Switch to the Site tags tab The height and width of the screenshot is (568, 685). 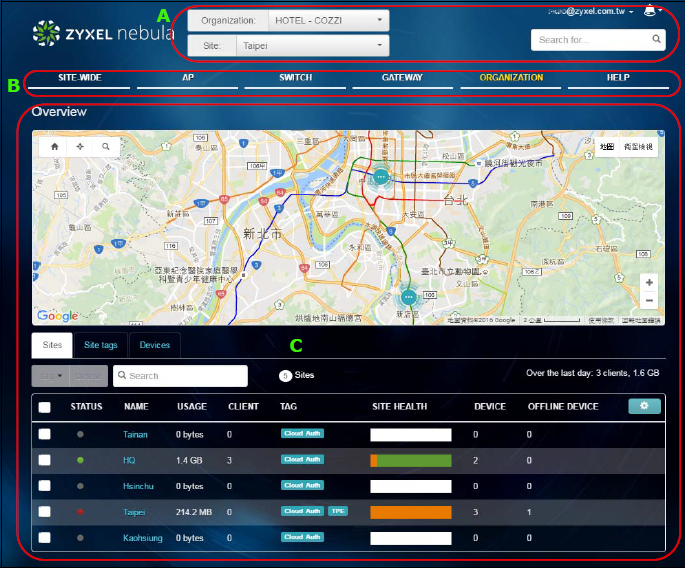tap(101, 345)
